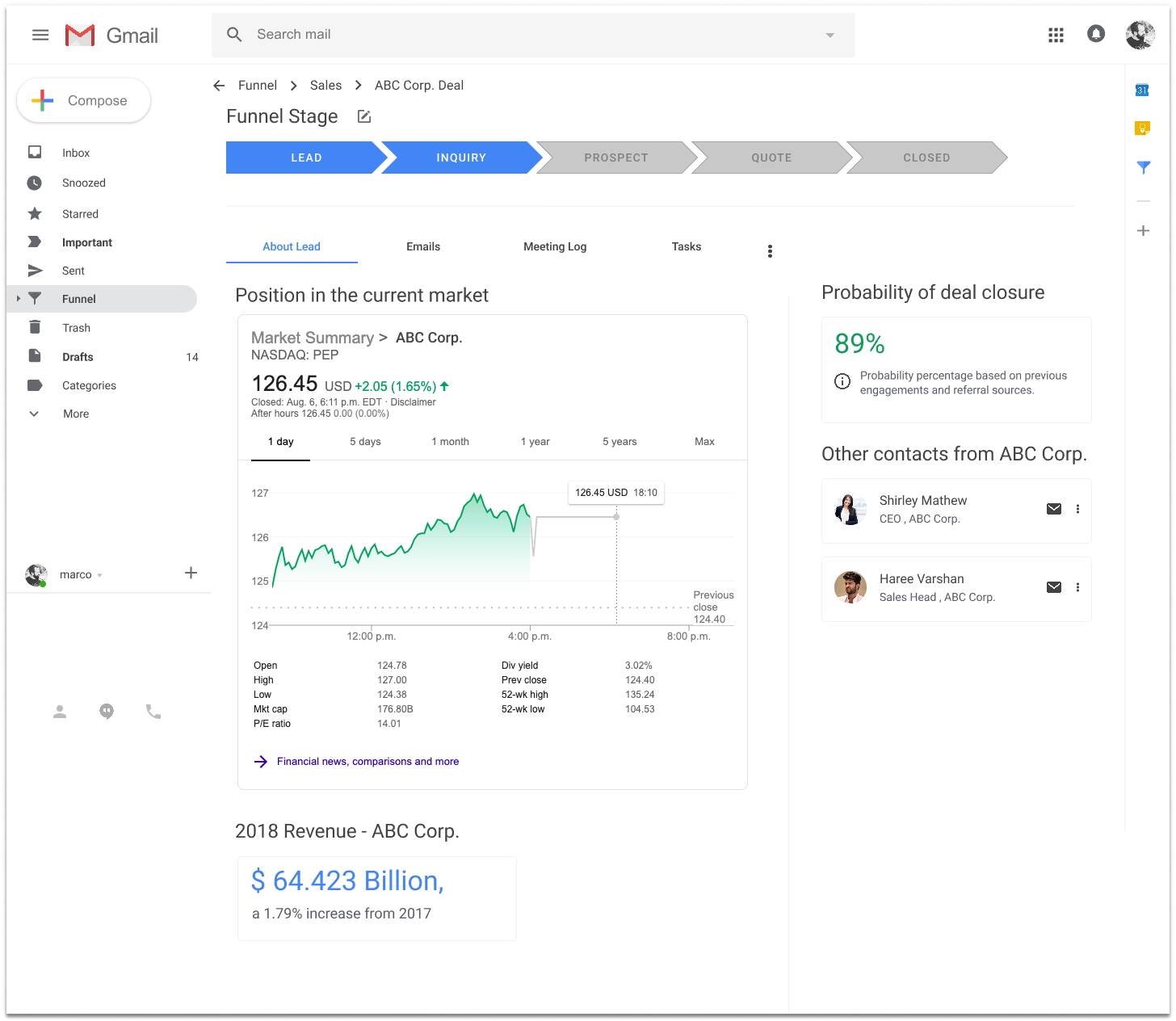Set funnel stage to PROSPECT
Image resolution: width=1176 pixels, height=1021 pixels.
(x=615, y=158)
